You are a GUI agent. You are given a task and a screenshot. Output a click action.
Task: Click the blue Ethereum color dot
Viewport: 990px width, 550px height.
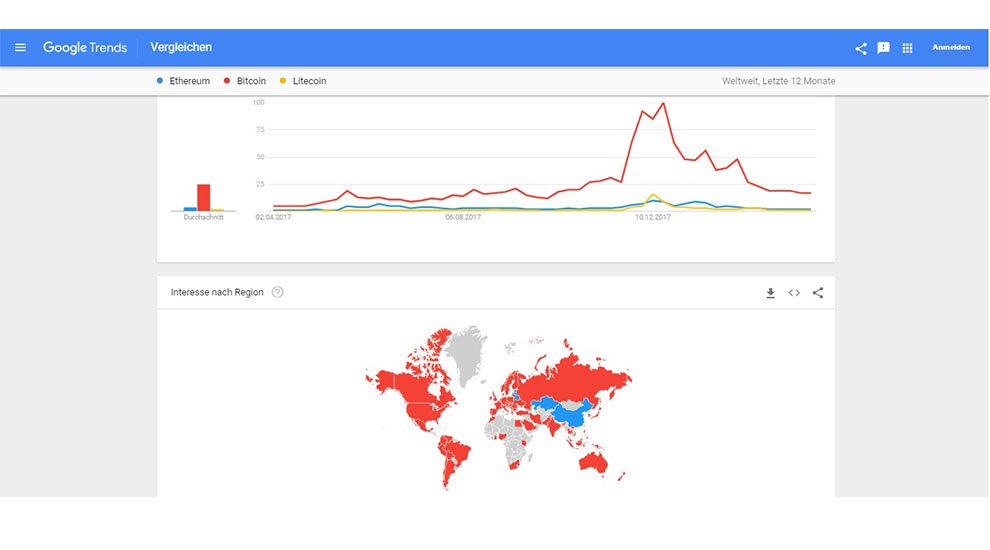(x=160, y=80)
